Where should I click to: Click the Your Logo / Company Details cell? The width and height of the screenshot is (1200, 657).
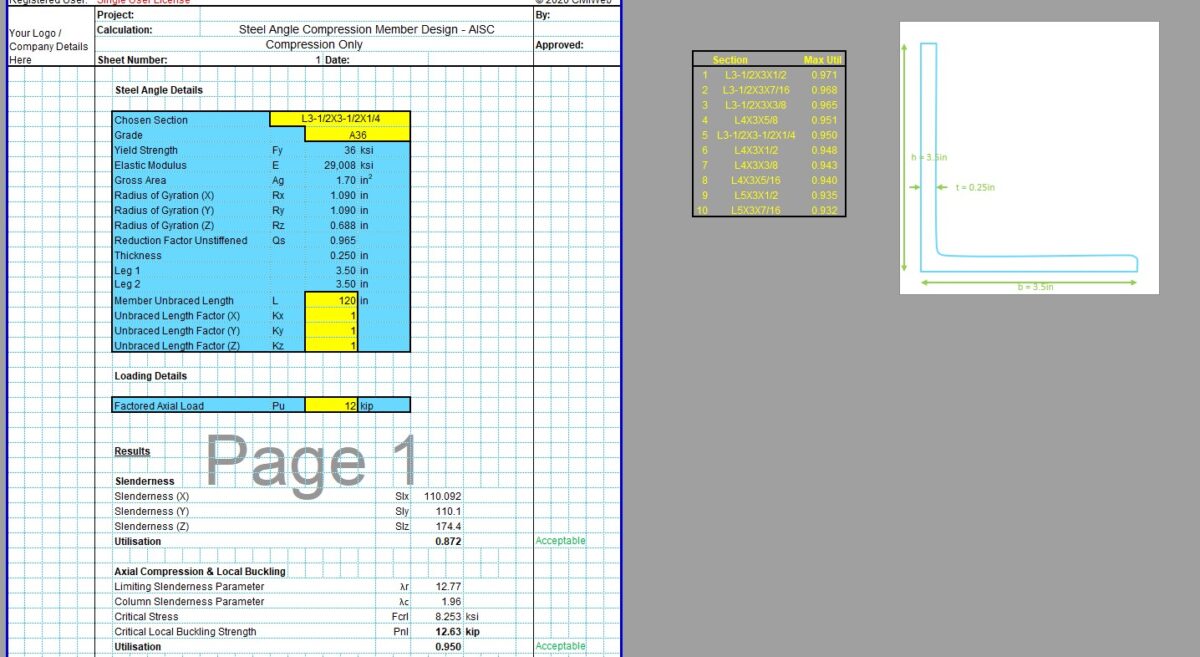[48, 46]
